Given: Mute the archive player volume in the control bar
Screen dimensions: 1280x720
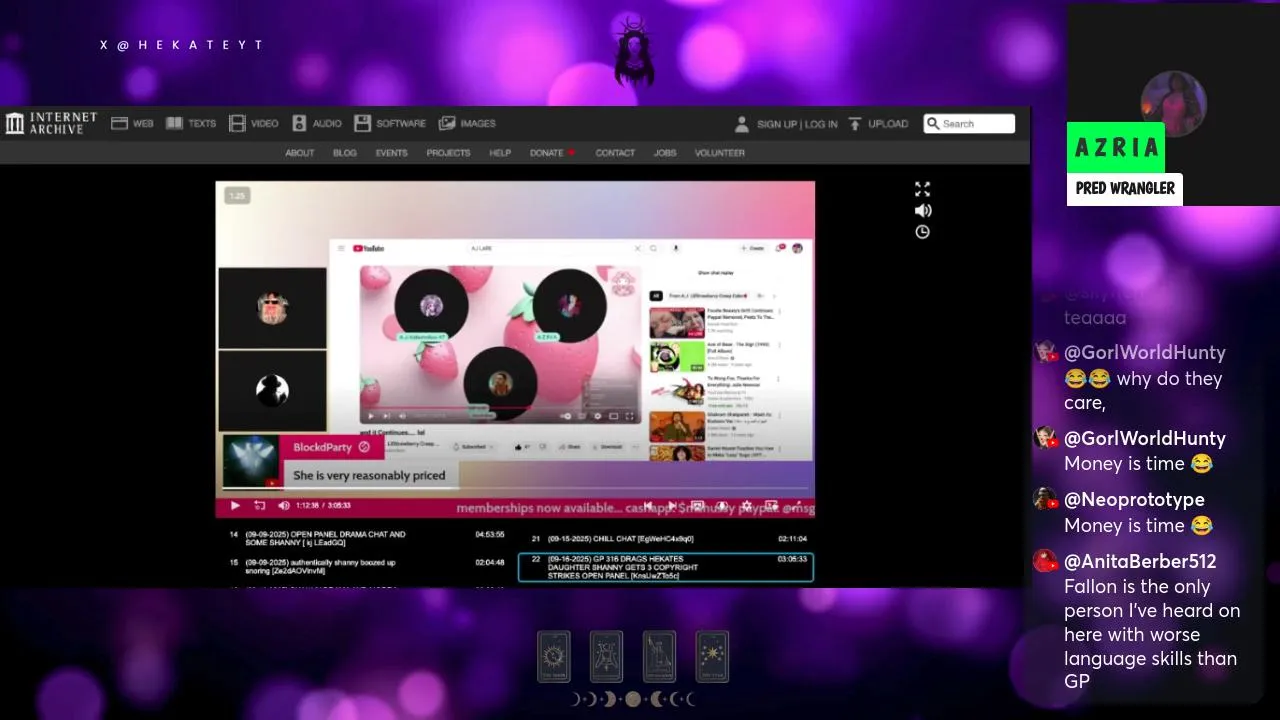Looking at the screenshot, I should pyautogui.click(x=284, y=506).
